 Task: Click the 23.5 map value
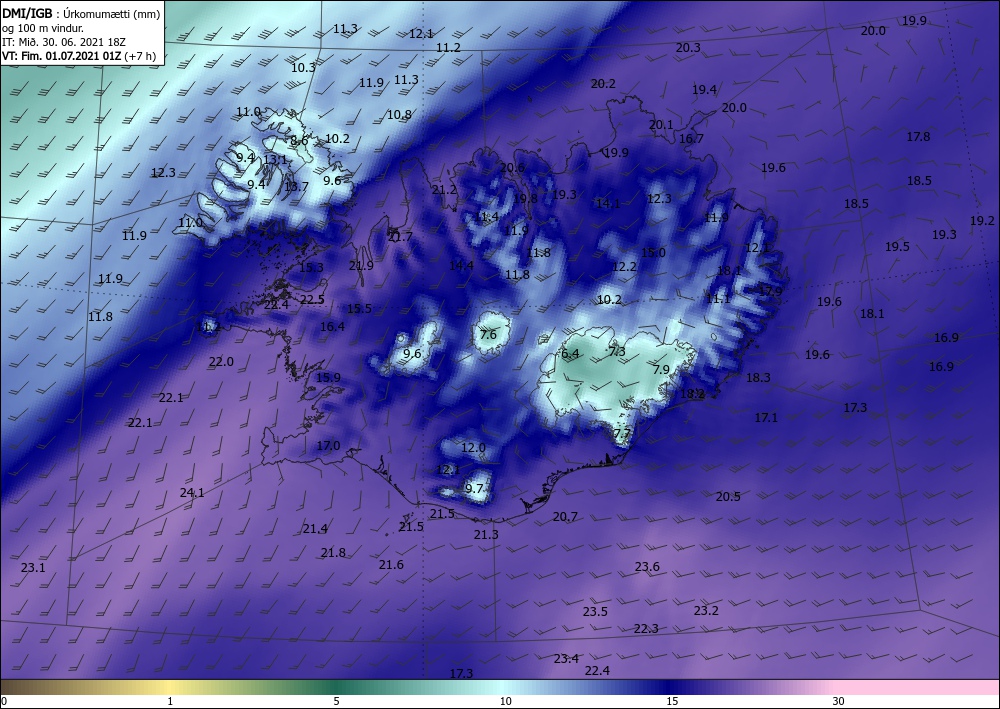click(x=595, y=611)
